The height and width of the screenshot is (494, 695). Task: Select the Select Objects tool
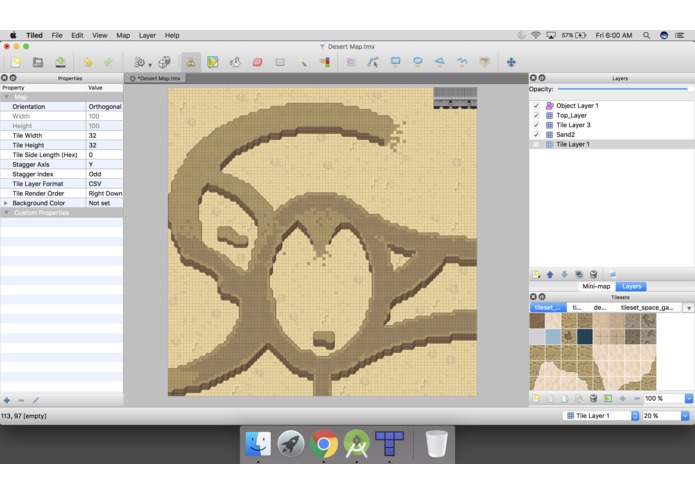point(351,62)
